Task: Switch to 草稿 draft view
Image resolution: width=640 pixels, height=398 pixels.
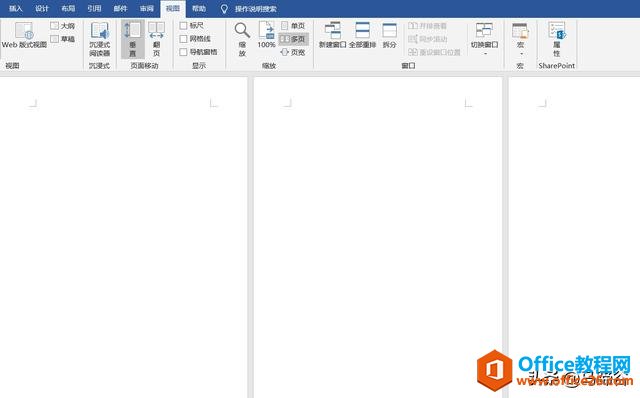Action: (62, 39)
